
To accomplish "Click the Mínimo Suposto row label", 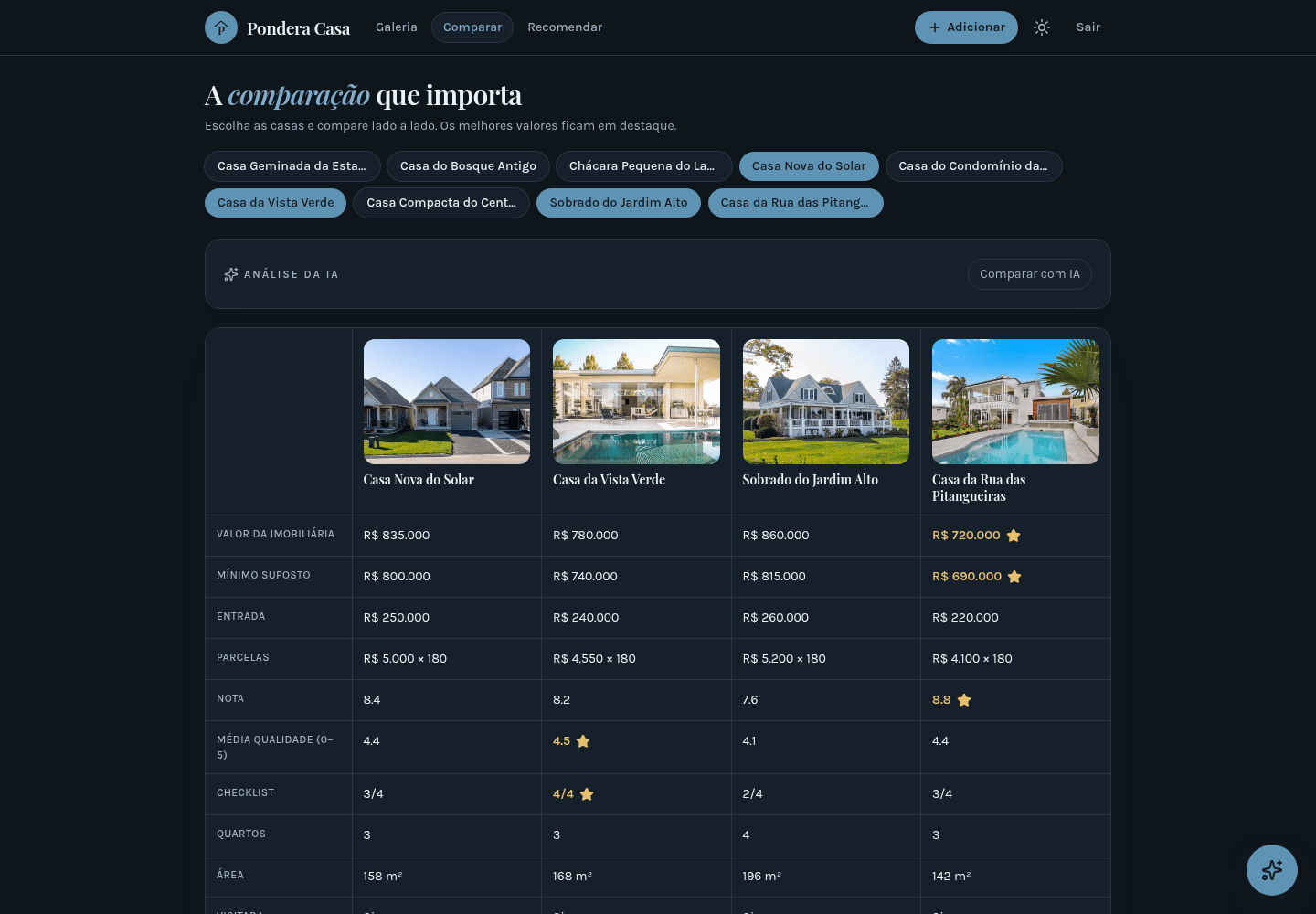I will (263, 575).
